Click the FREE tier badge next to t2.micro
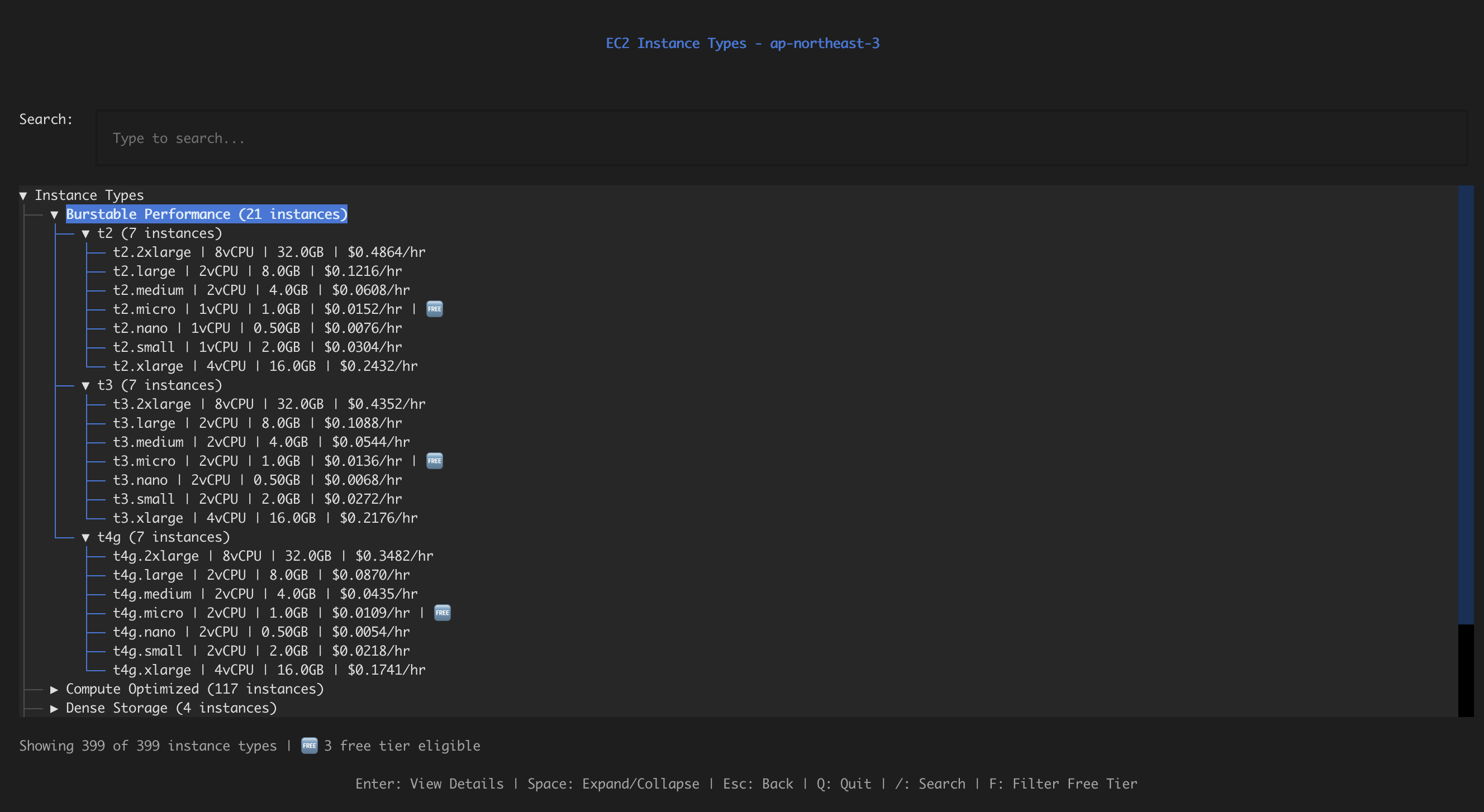This screenshot has height=812, width=1484. coord(434,309)
